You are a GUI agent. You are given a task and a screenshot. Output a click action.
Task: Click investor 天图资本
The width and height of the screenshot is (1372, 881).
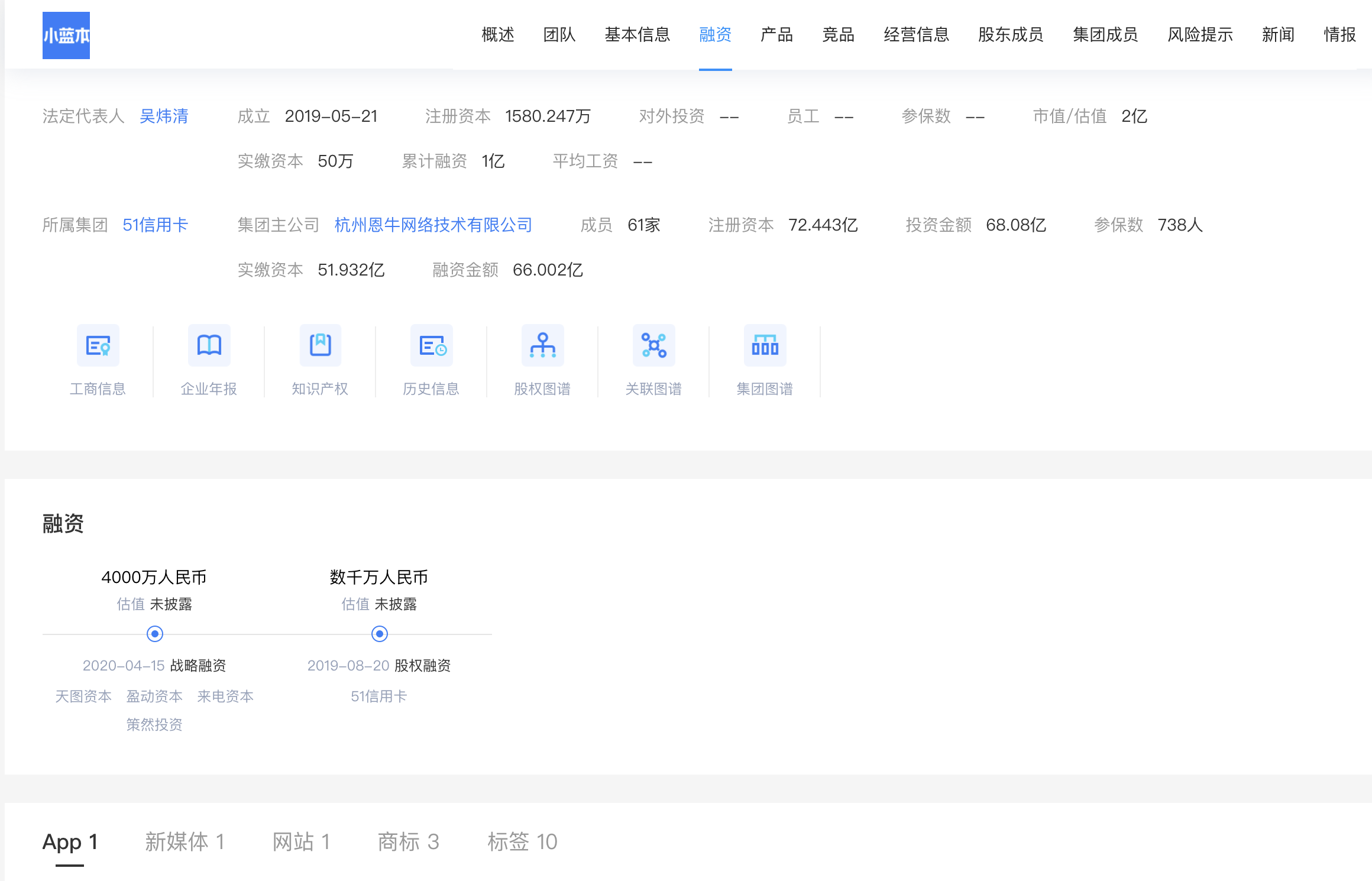click(x=83, y=696)
